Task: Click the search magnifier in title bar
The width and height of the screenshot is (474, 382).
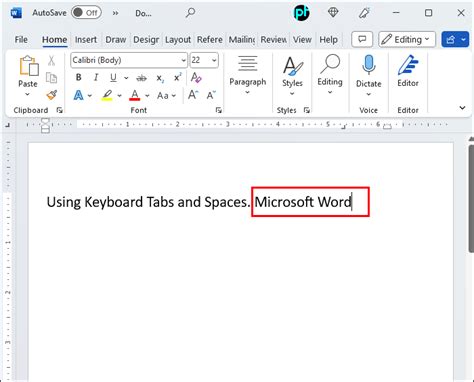Action: (190, 13)
